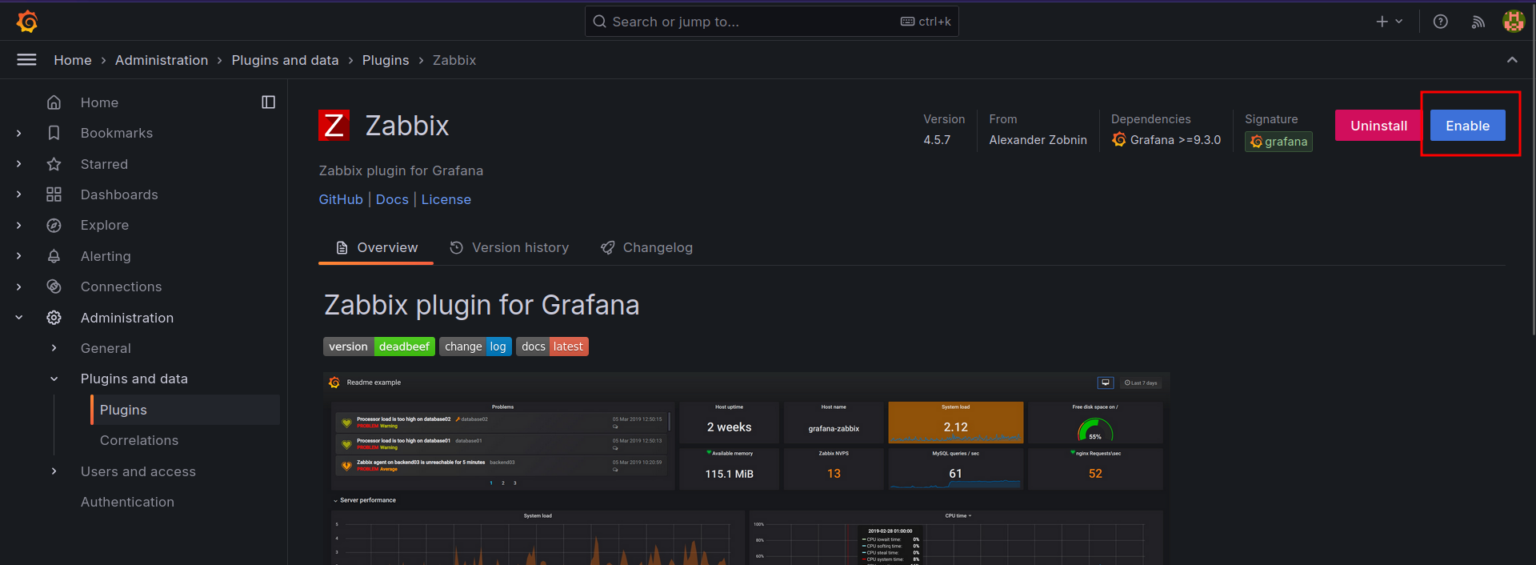Click the Grafana icon beside Grafana >=9.3.0
1536x565 pixels.
(x=1119, y=140)
